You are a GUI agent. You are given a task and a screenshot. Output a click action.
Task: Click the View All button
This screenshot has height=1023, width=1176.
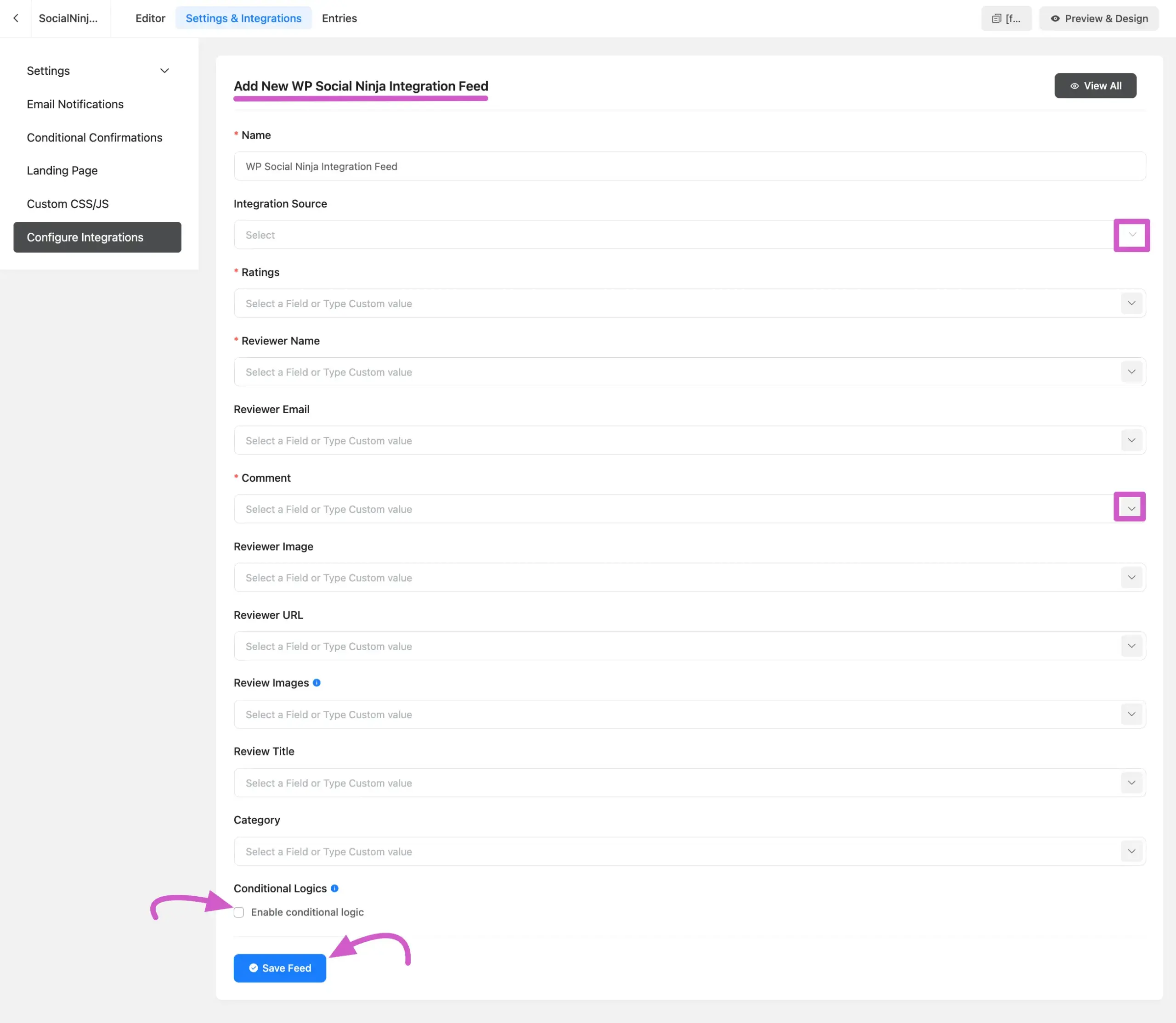pos(1095,85)
